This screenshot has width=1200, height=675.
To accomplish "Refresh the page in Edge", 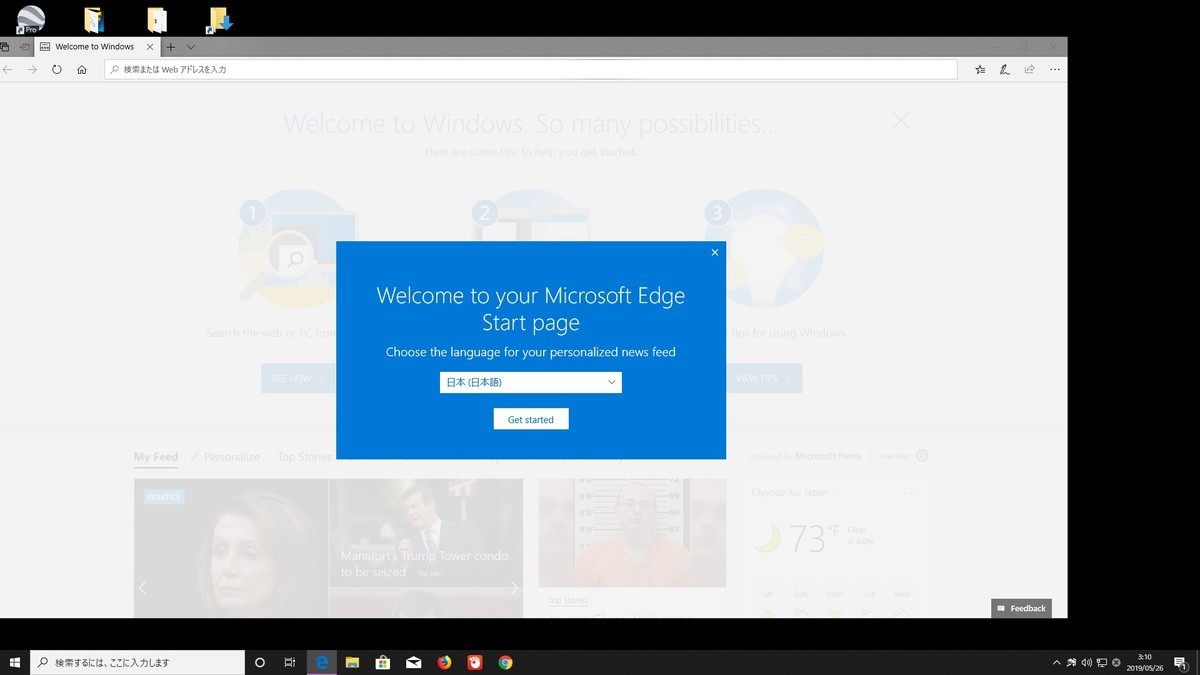I will [57, 70].
